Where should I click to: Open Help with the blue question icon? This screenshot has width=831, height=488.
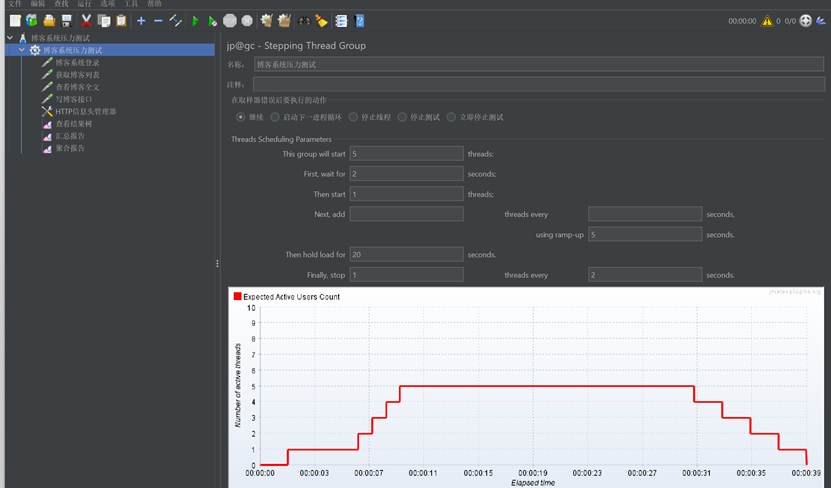359,21
